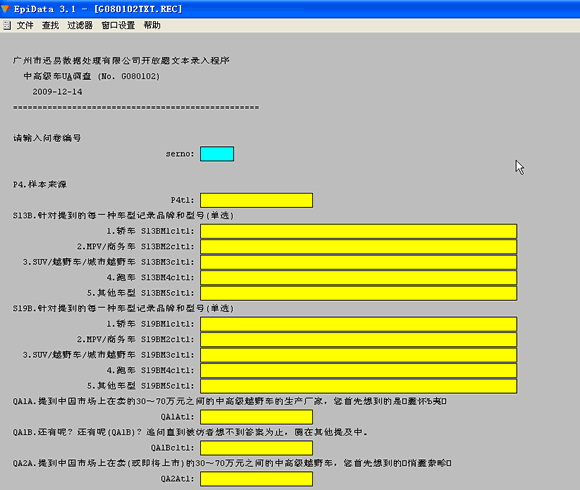
Task: Open the 窗口设置 menu
Action: coord(118,25)
